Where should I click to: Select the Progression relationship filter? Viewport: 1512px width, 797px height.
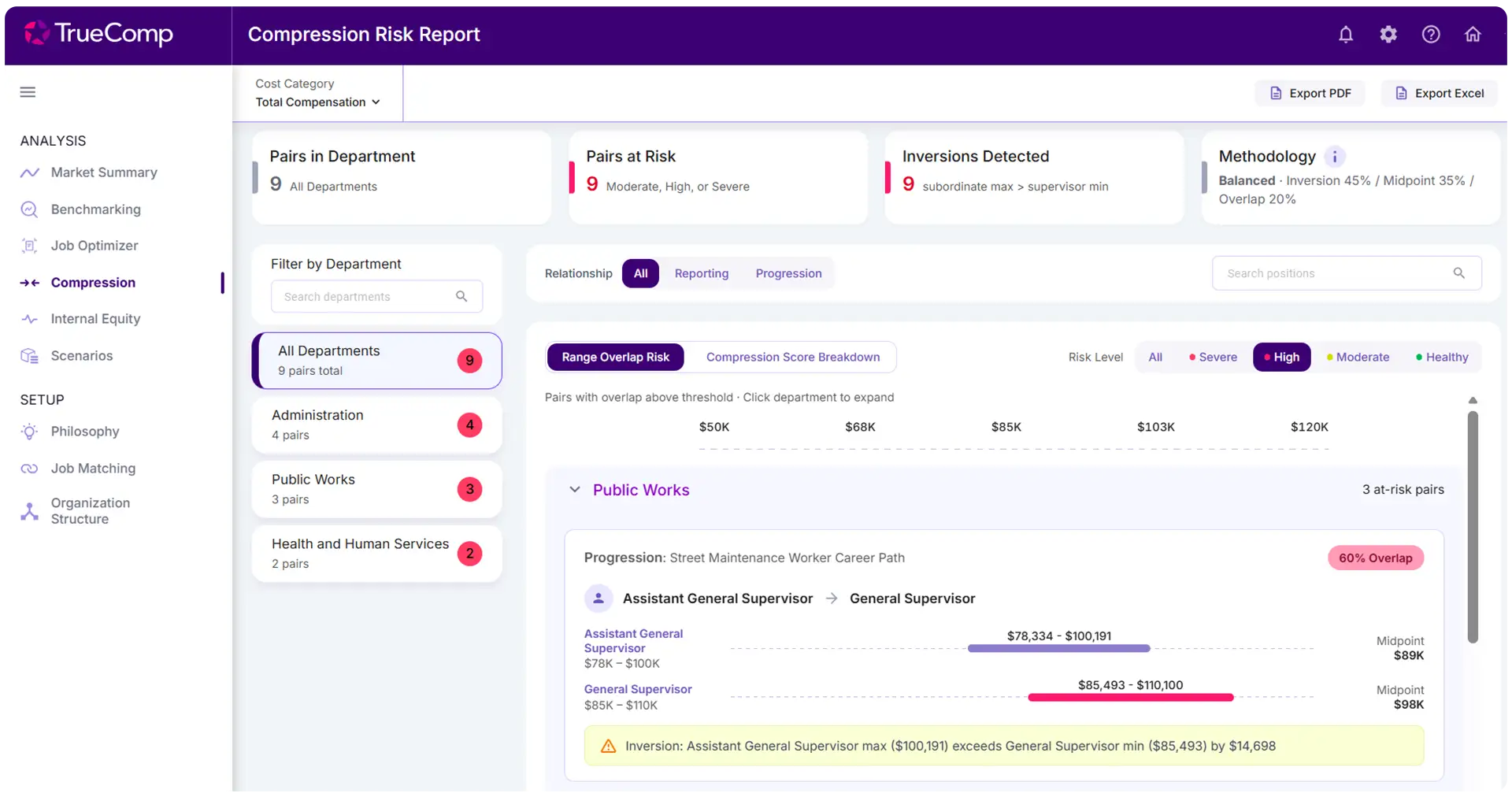point(788,273)
